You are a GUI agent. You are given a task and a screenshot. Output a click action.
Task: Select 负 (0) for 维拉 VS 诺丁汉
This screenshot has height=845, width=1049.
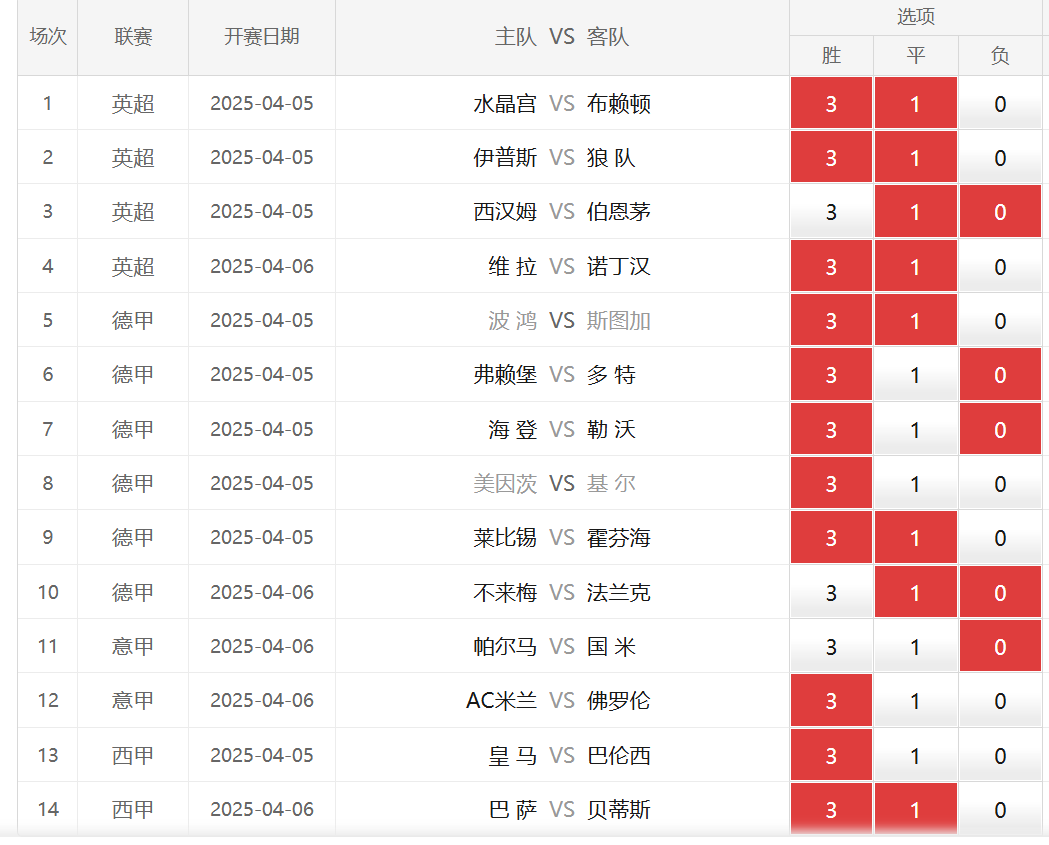point(1000,266)
